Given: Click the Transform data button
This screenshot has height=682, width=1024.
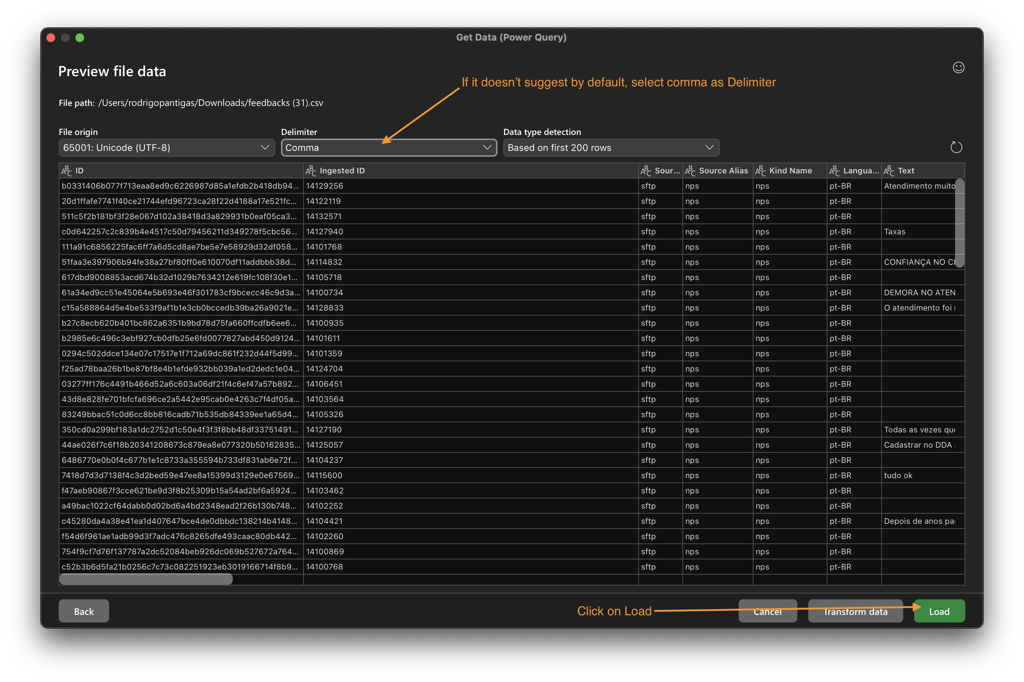Looking at the screenshot, I should 855,611.
